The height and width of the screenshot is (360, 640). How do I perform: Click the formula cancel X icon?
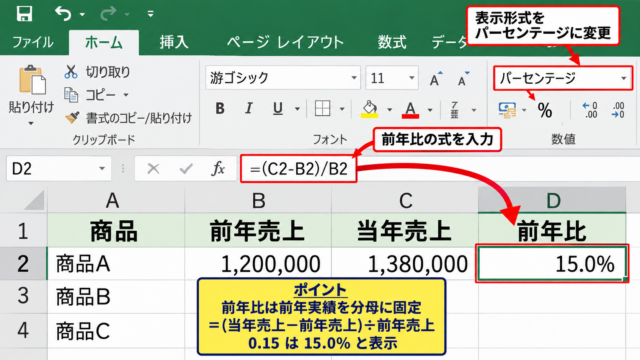click(x=153, y=168)
